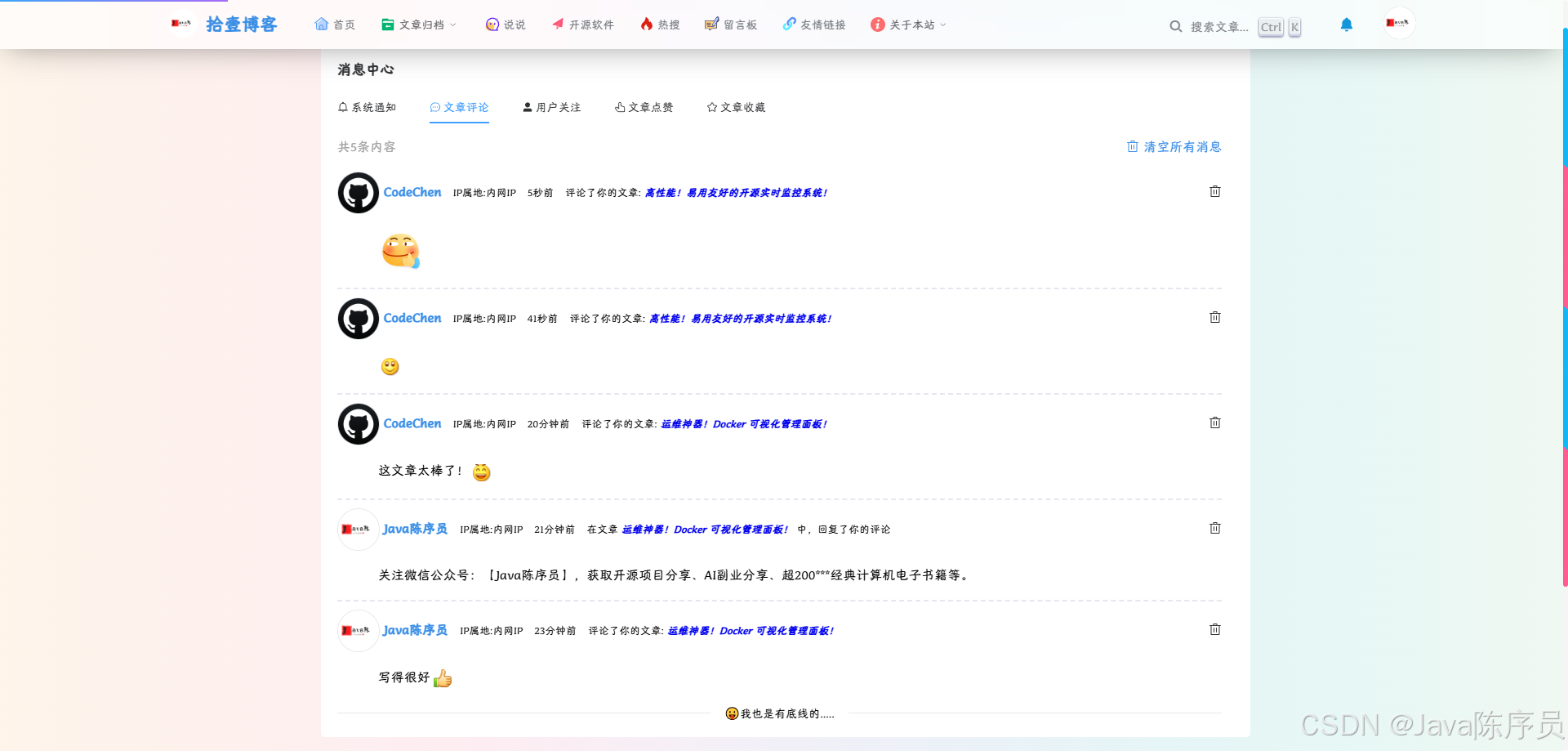
Task: Delete the Java陈序员 reply from 21分钟前
Action: [x=1215, y=528]
